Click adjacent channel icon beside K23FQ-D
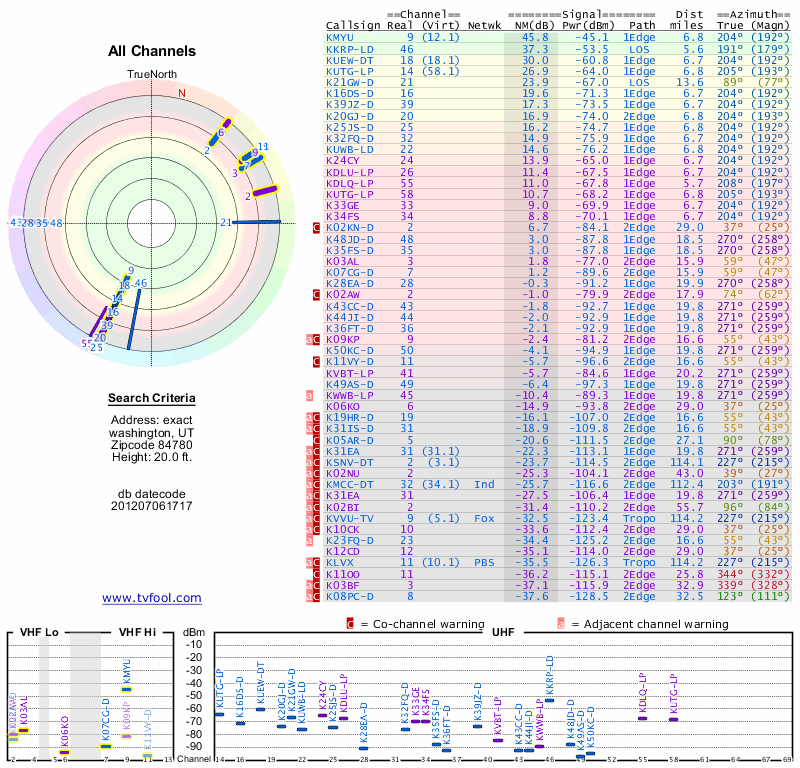 310,540
